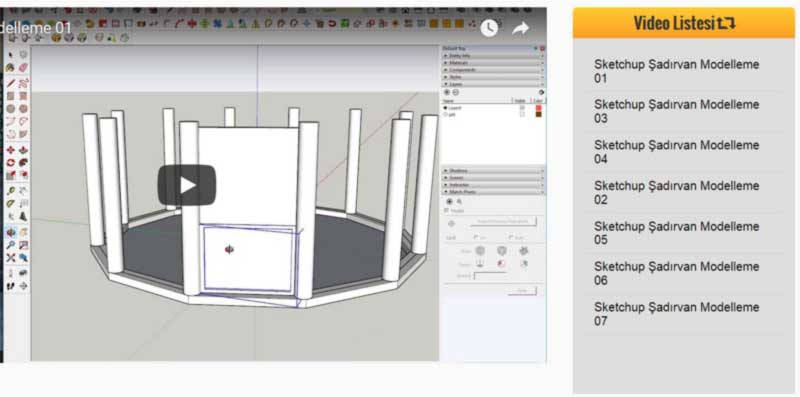Viewport: 800px width, 397px height.
Task: Expand the Instructor tray panel
Action: click(x=493, y=185)
